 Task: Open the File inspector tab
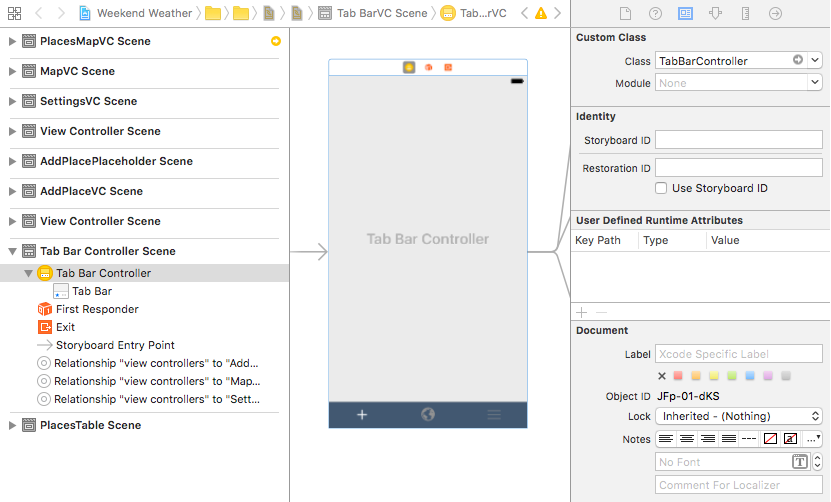624,14
